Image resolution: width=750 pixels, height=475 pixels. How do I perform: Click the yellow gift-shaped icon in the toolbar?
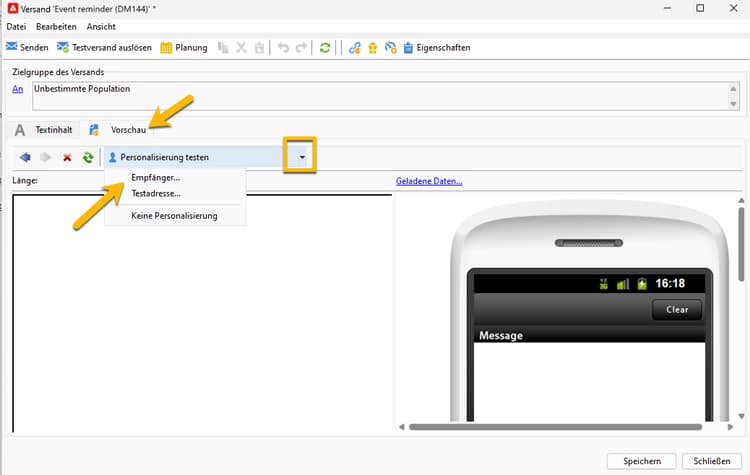point(373,47)
